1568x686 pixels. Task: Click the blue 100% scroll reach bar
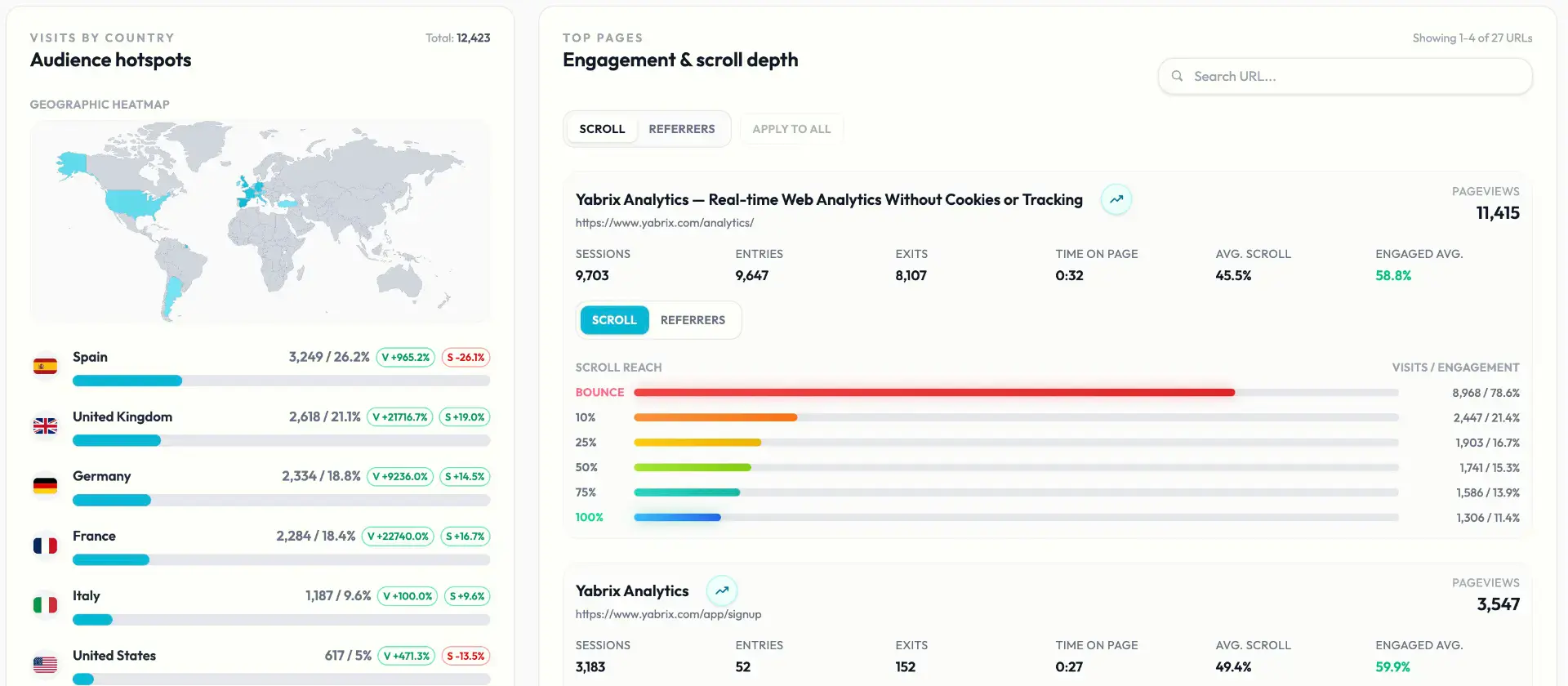tap(677, 517)
